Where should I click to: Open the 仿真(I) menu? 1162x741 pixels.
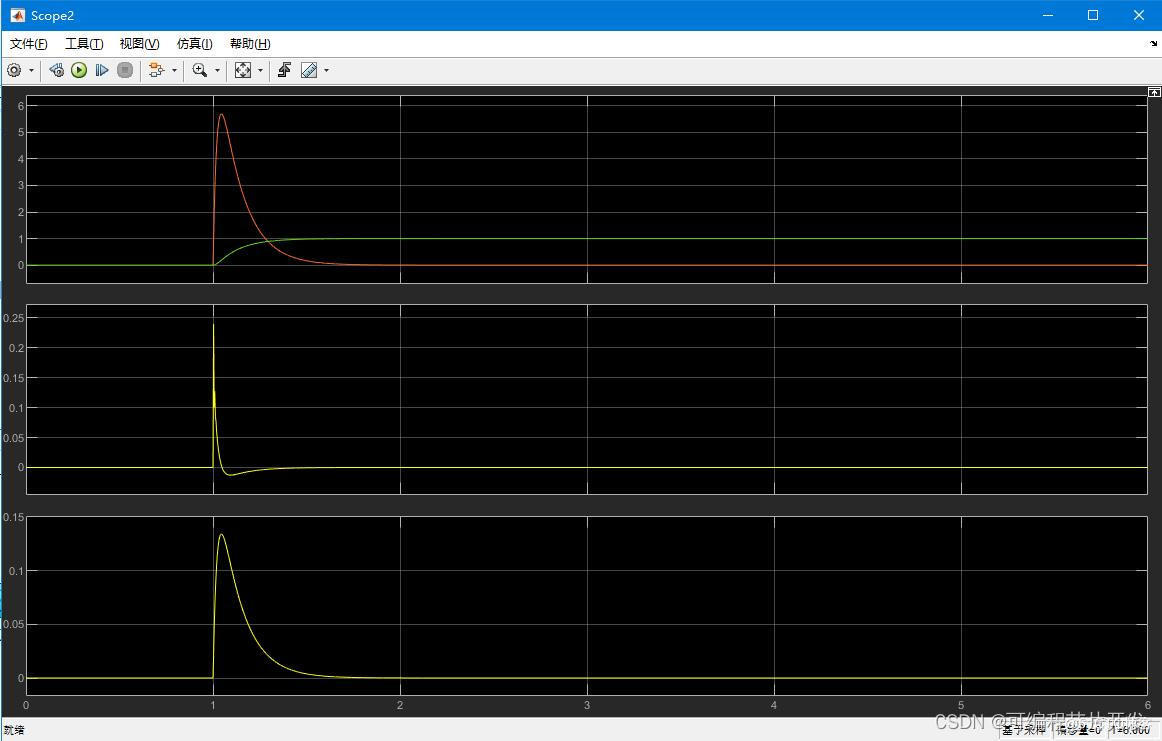(195, 44)
